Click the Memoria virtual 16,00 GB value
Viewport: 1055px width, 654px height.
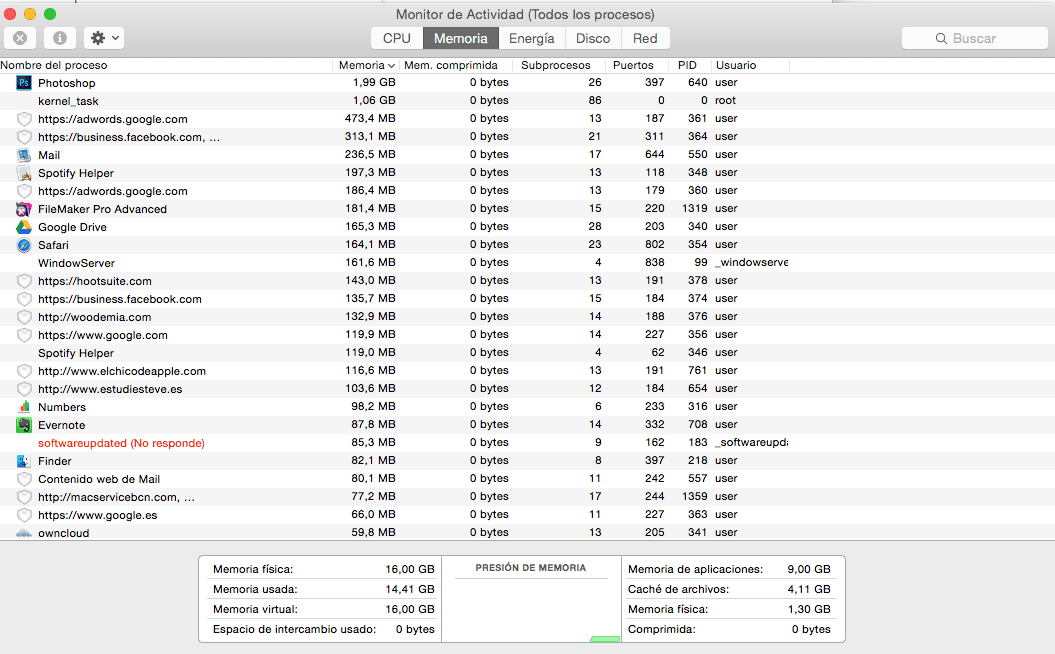click(x=410, y=610)
